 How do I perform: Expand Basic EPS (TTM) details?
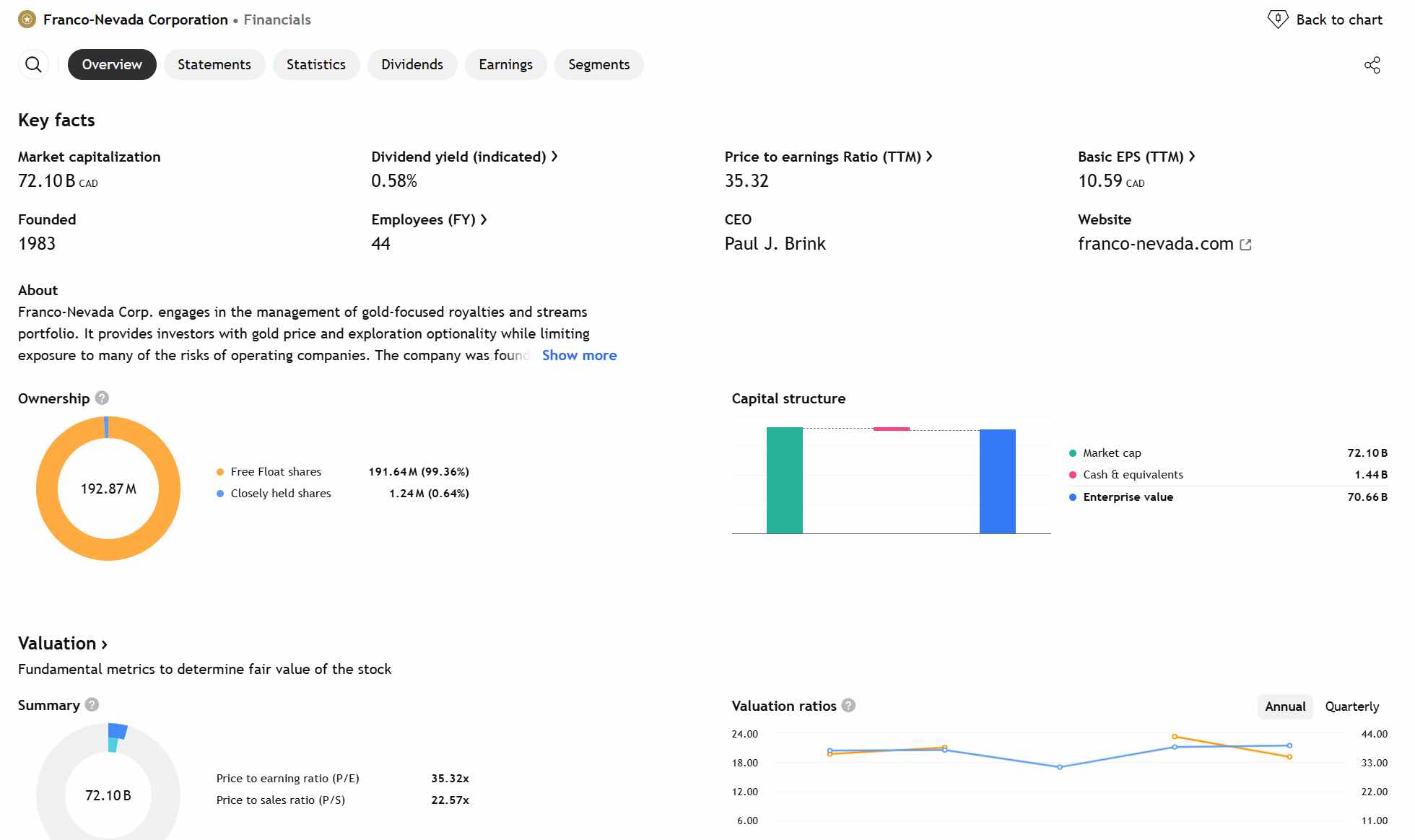1136,157
